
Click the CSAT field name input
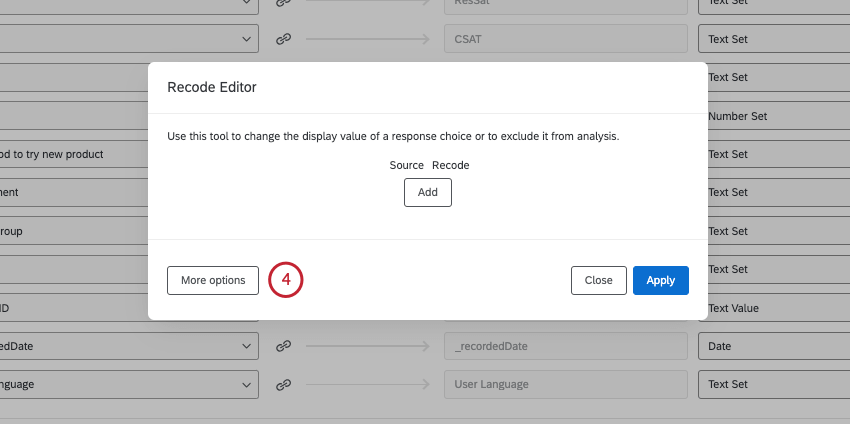coord(565,39)
